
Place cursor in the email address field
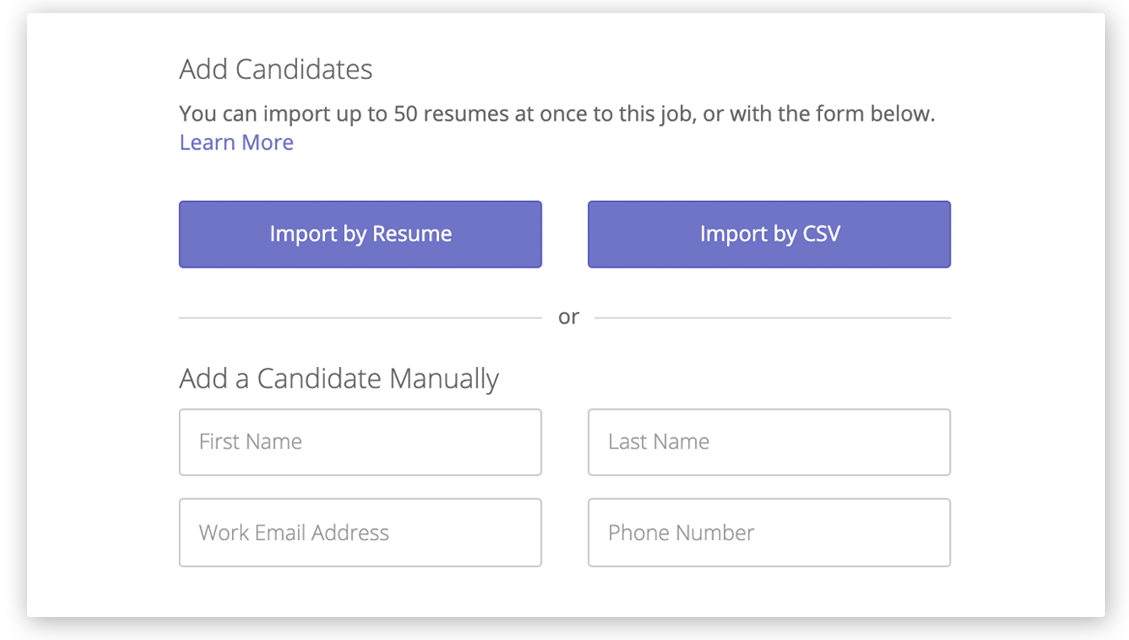point(360,532)
